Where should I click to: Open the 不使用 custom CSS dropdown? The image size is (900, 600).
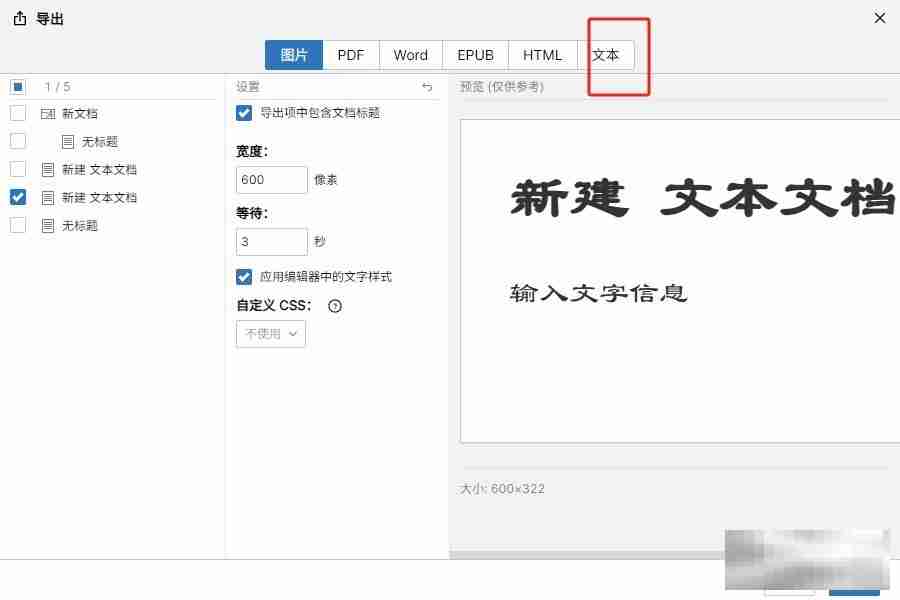coord(271,334)
